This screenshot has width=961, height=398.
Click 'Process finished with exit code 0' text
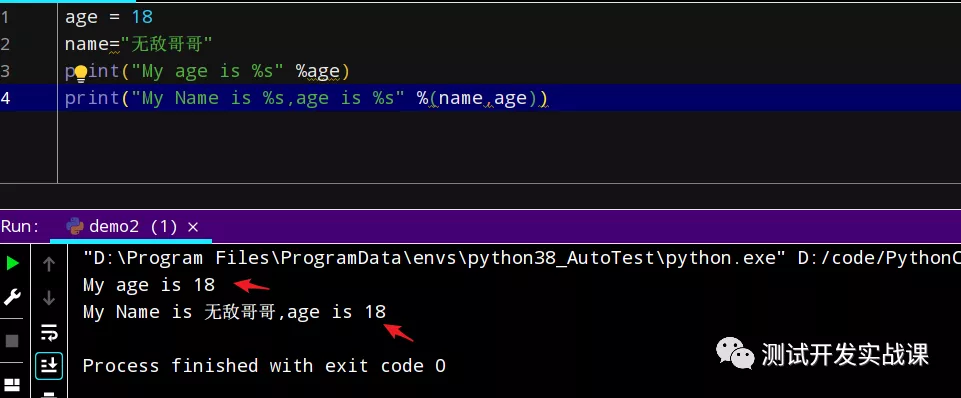[264, 366]
